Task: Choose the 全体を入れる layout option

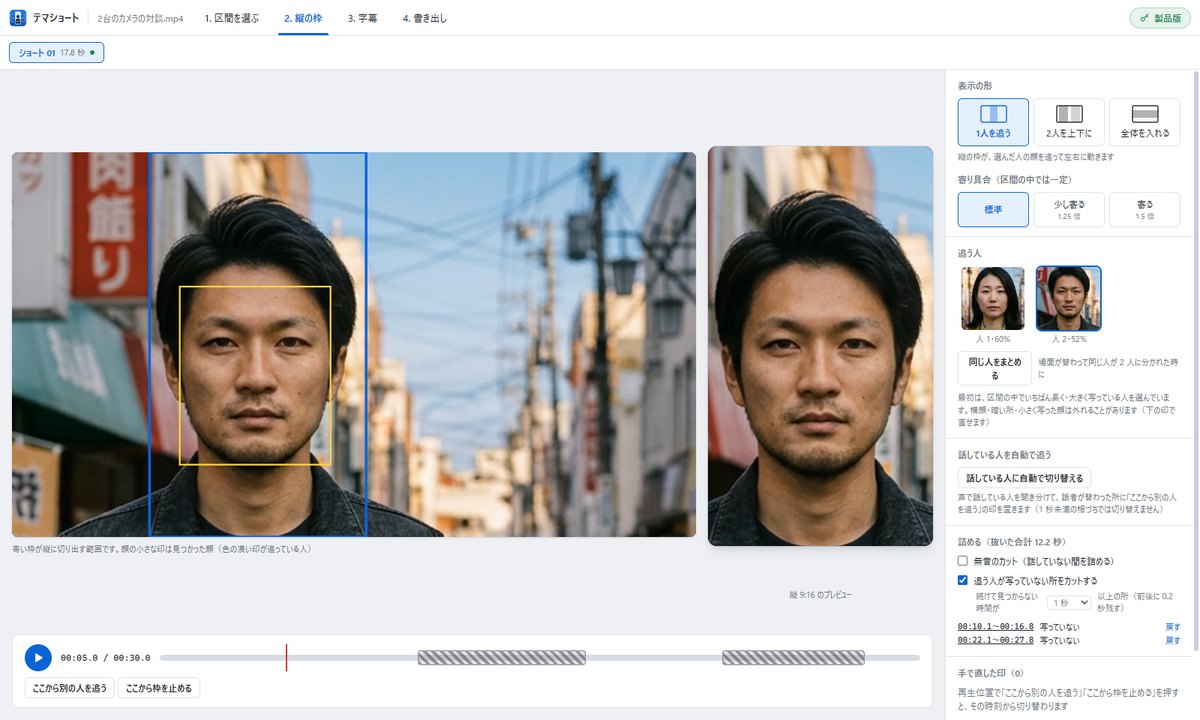Action: [1145, 122]
